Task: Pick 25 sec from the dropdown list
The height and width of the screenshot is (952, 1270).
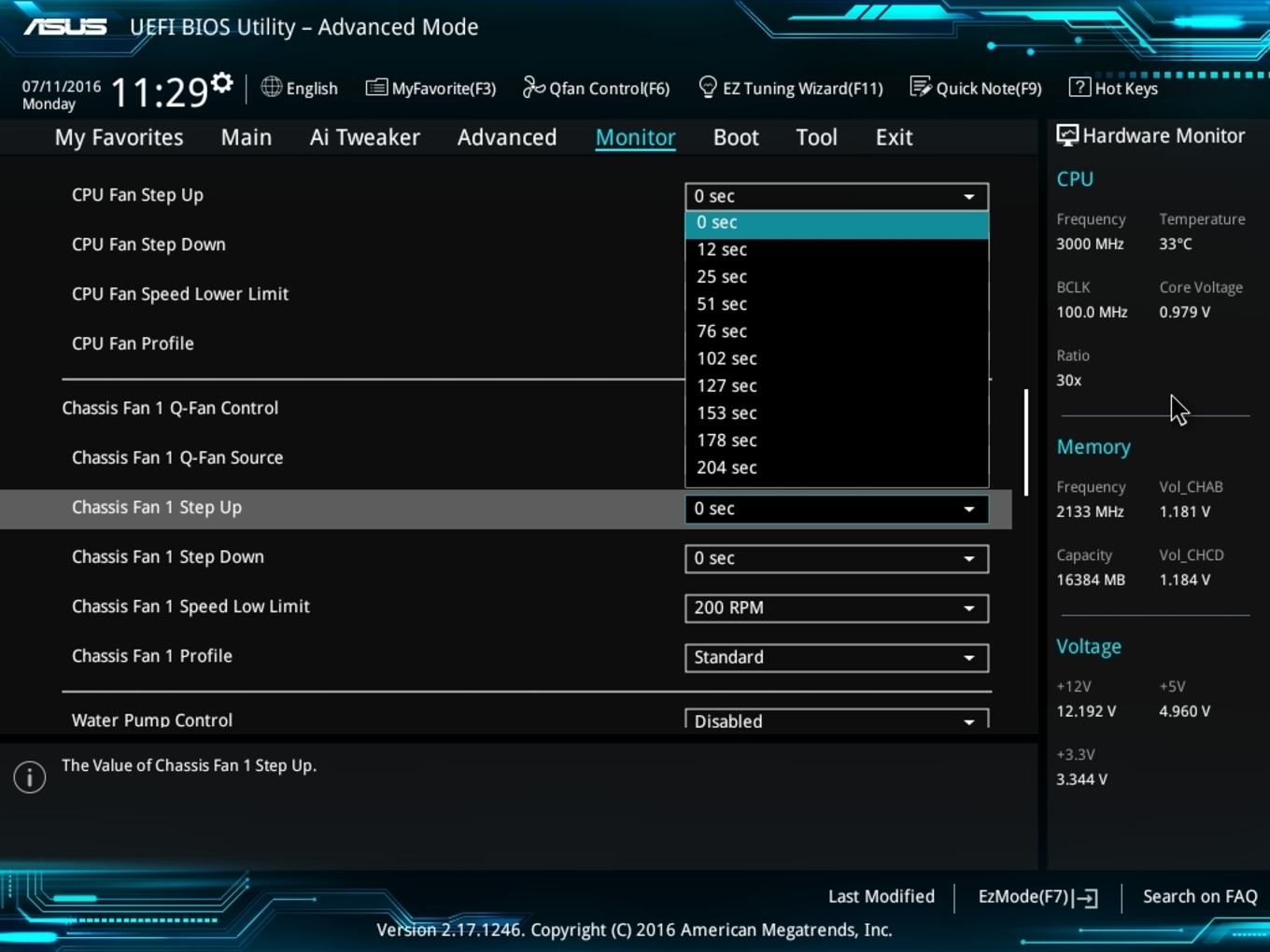Action: [x=837, y=277]
